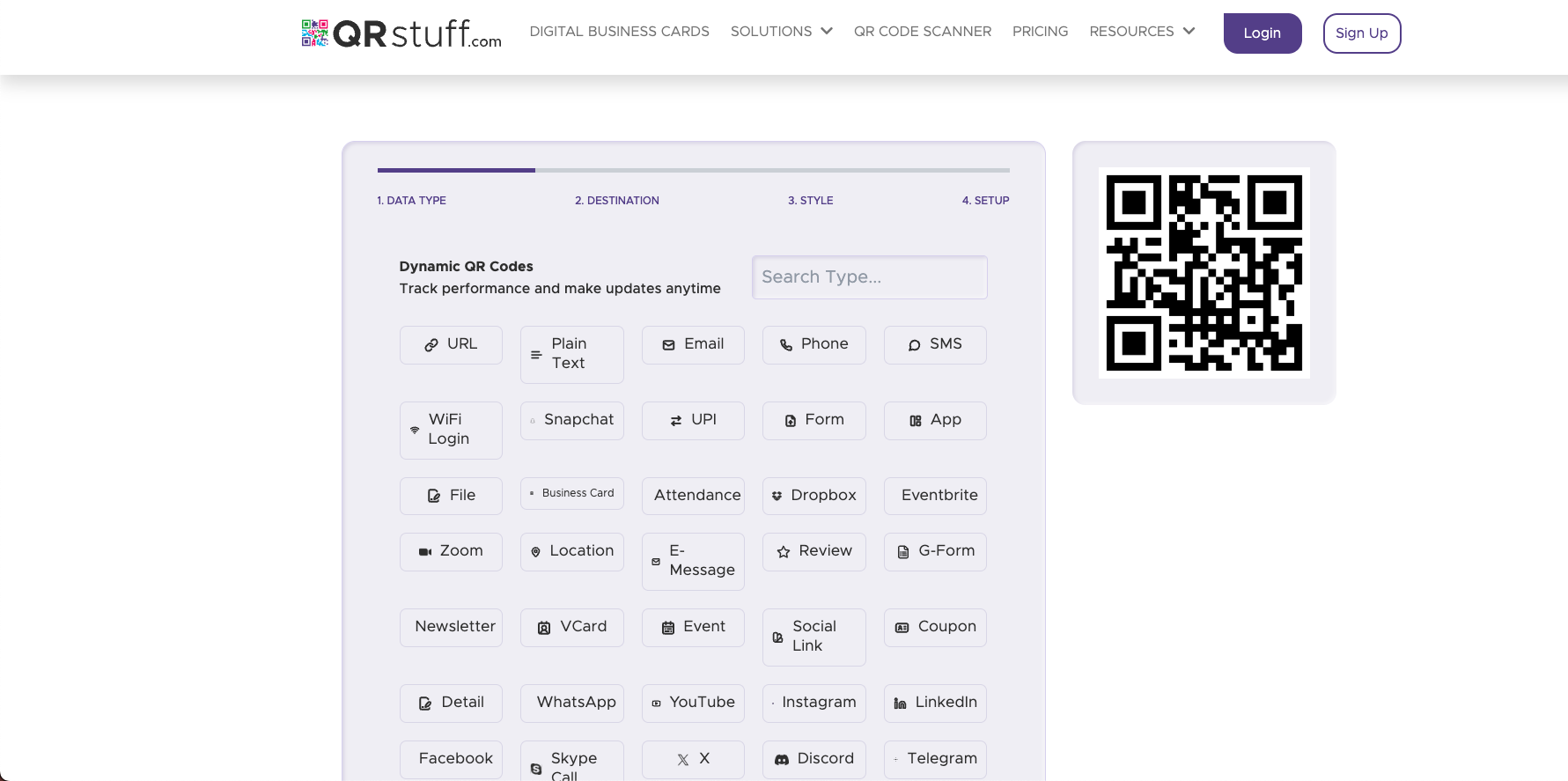Viewport: 1568px width, 781px height.
Task: Choose the E-Message envelope icon
Action: pos(656,562)
